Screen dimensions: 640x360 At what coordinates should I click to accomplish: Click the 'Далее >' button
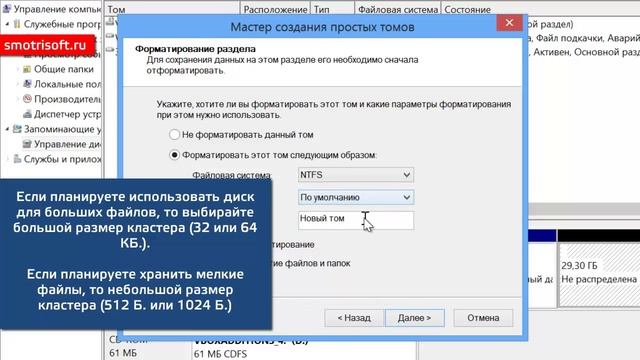[x=414, y=318]
